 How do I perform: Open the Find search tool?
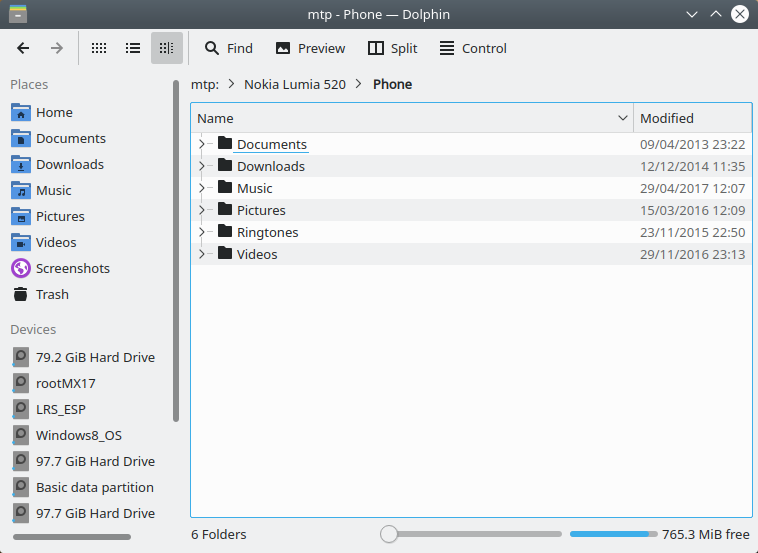point(228,48)
